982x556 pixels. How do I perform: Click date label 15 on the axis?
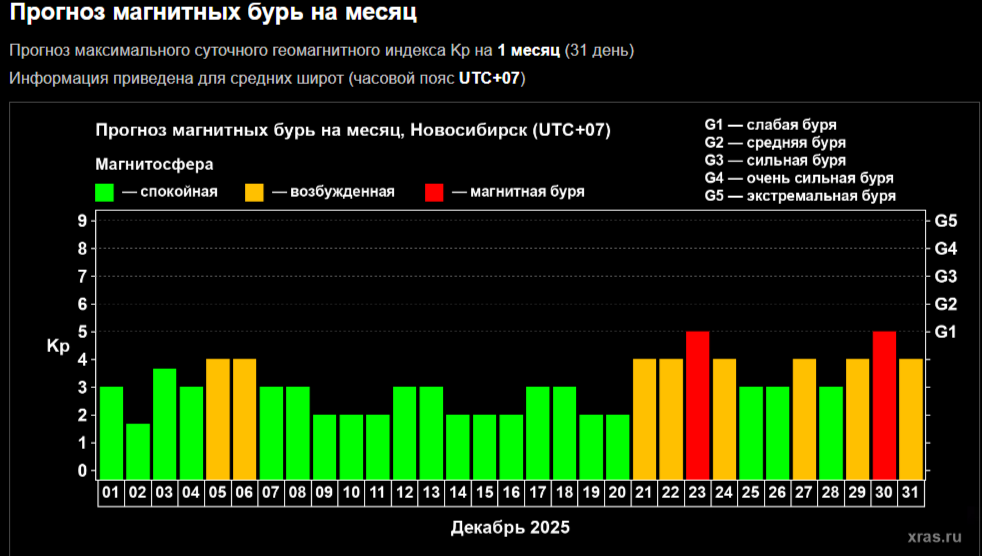[484, 493]
